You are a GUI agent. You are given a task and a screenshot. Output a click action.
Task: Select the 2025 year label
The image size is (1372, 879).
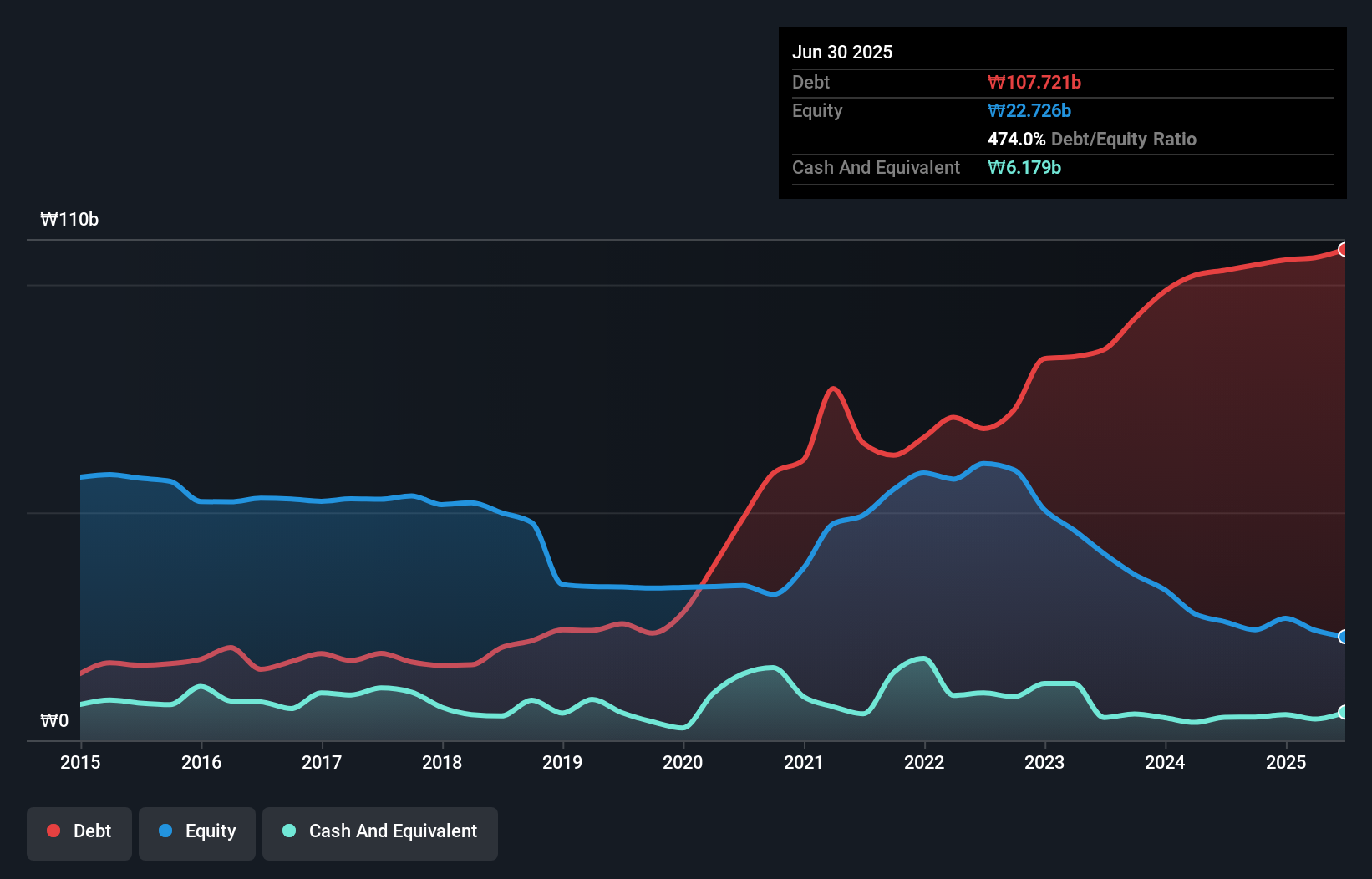[x=1286, y=762]
